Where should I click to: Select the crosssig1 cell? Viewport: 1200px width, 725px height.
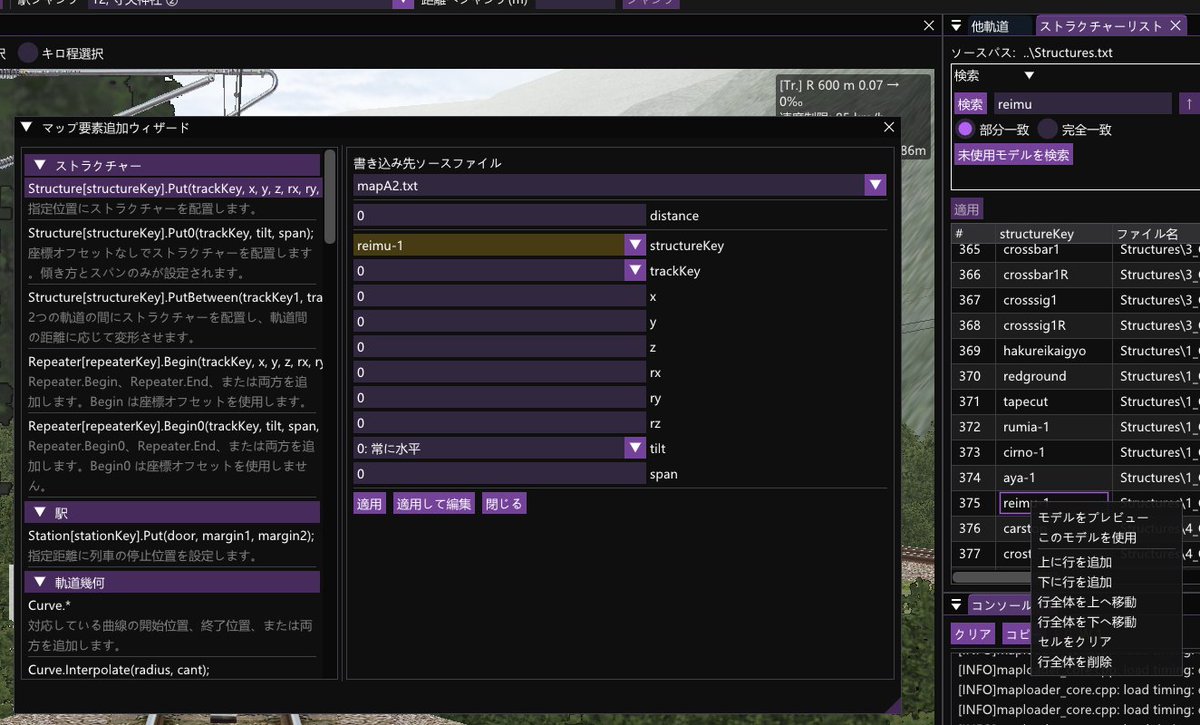tap(1053, 299)
